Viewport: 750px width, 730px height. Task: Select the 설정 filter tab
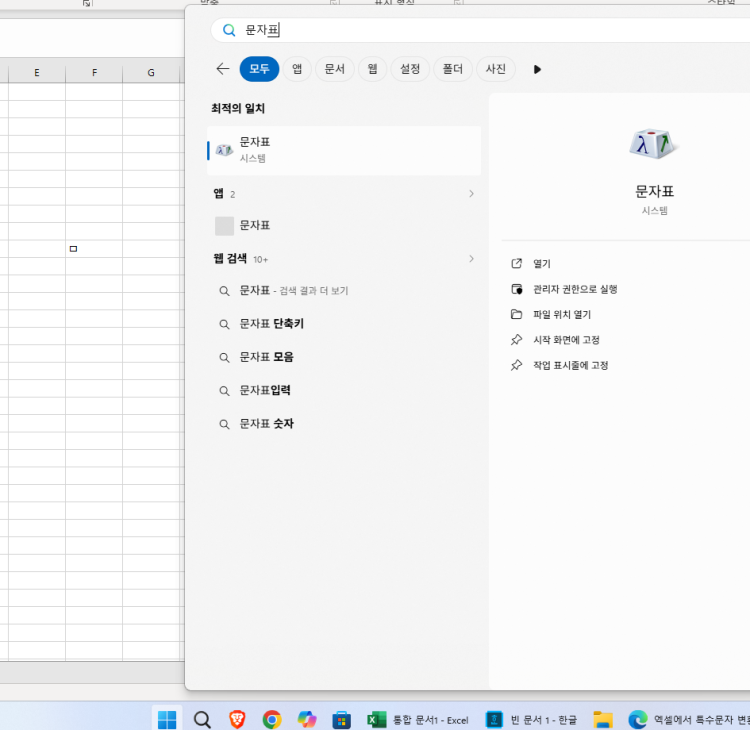click(x=410, y=69)
